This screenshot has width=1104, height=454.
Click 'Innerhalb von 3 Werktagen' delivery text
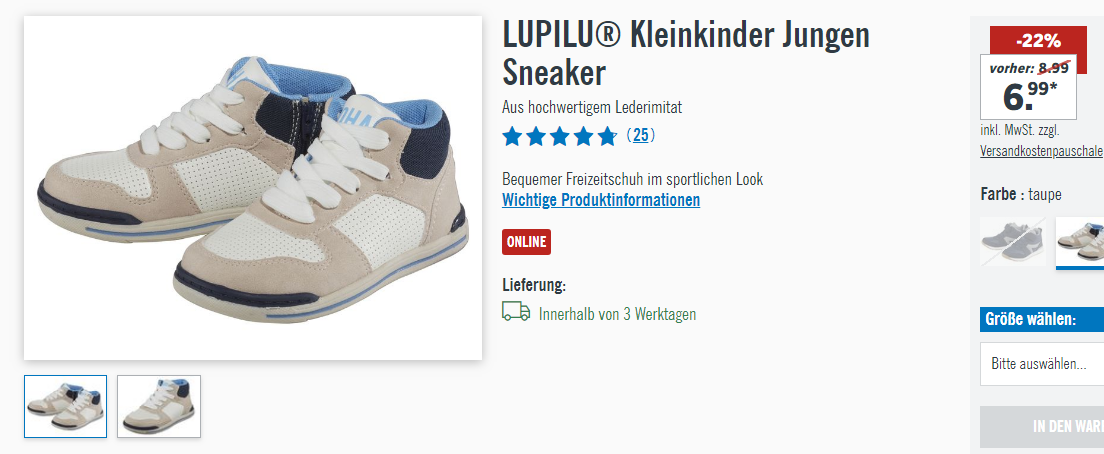pos(617,314)
